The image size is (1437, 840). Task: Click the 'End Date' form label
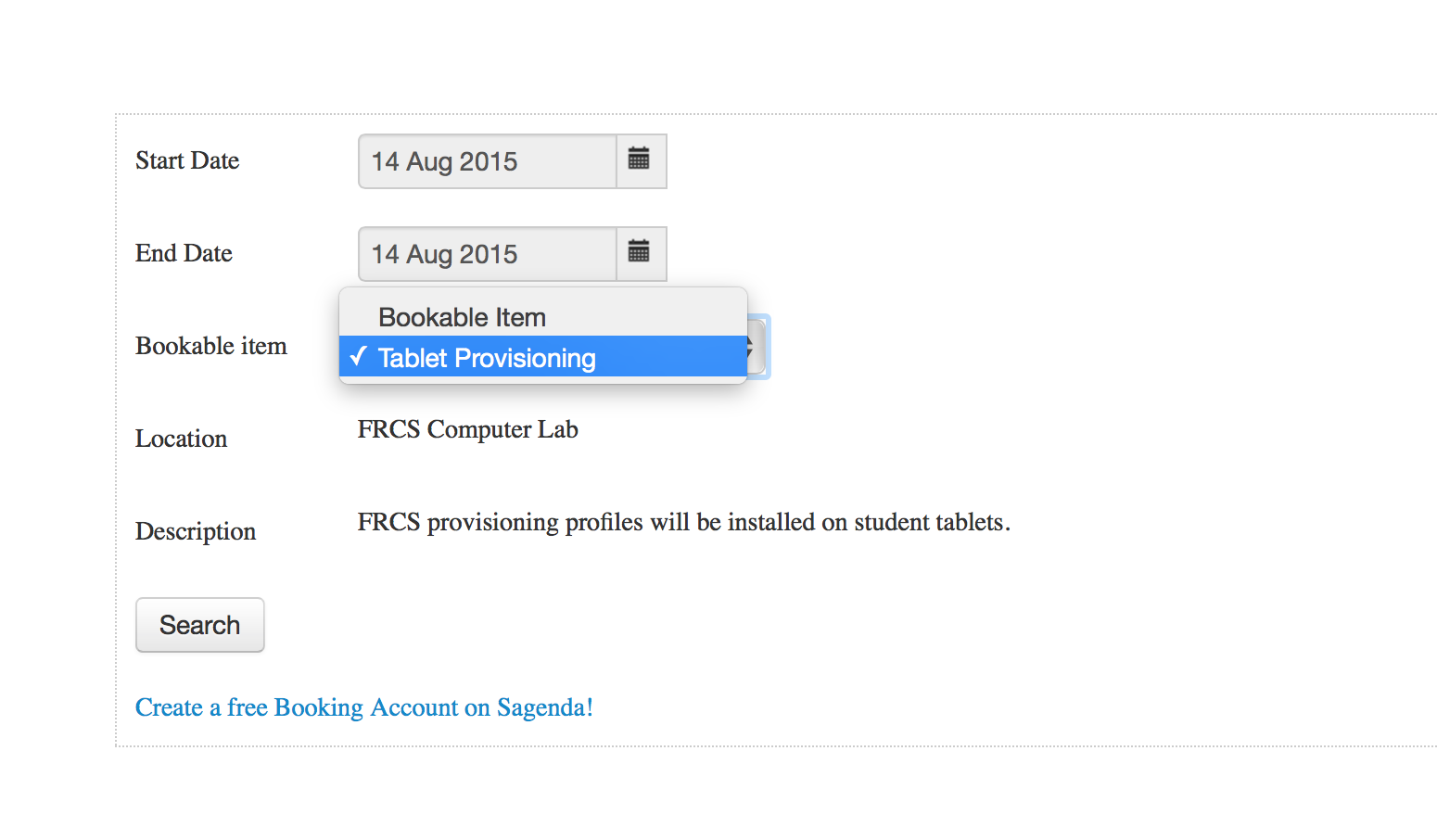[184, 253]
